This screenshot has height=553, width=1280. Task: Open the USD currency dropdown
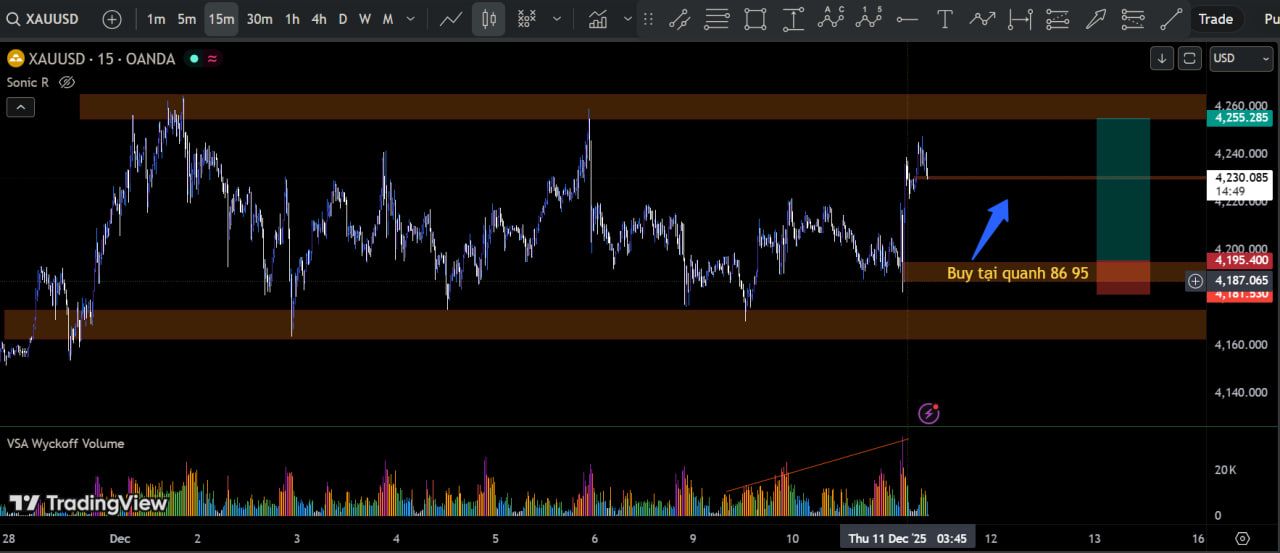coord(1240,58)
